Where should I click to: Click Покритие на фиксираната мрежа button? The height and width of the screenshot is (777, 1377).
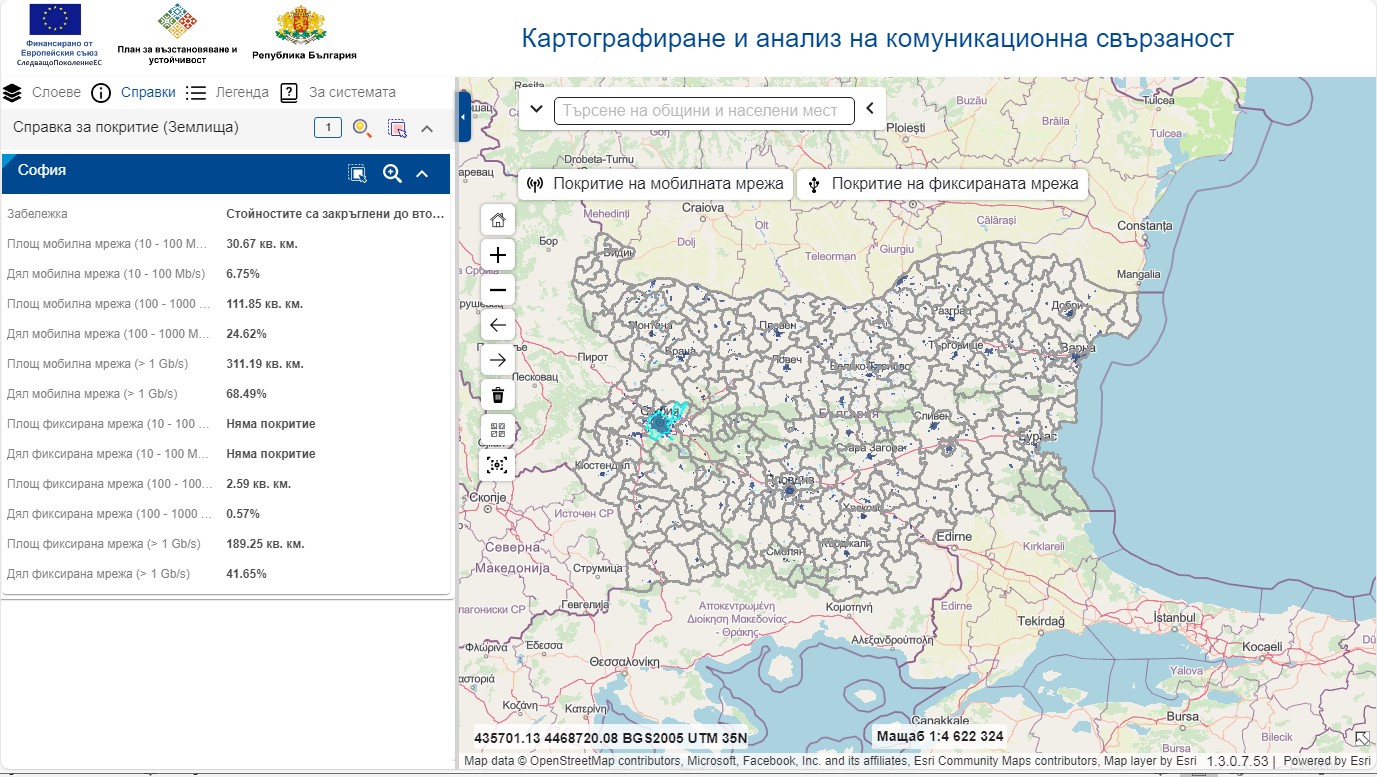coord(943,184)
